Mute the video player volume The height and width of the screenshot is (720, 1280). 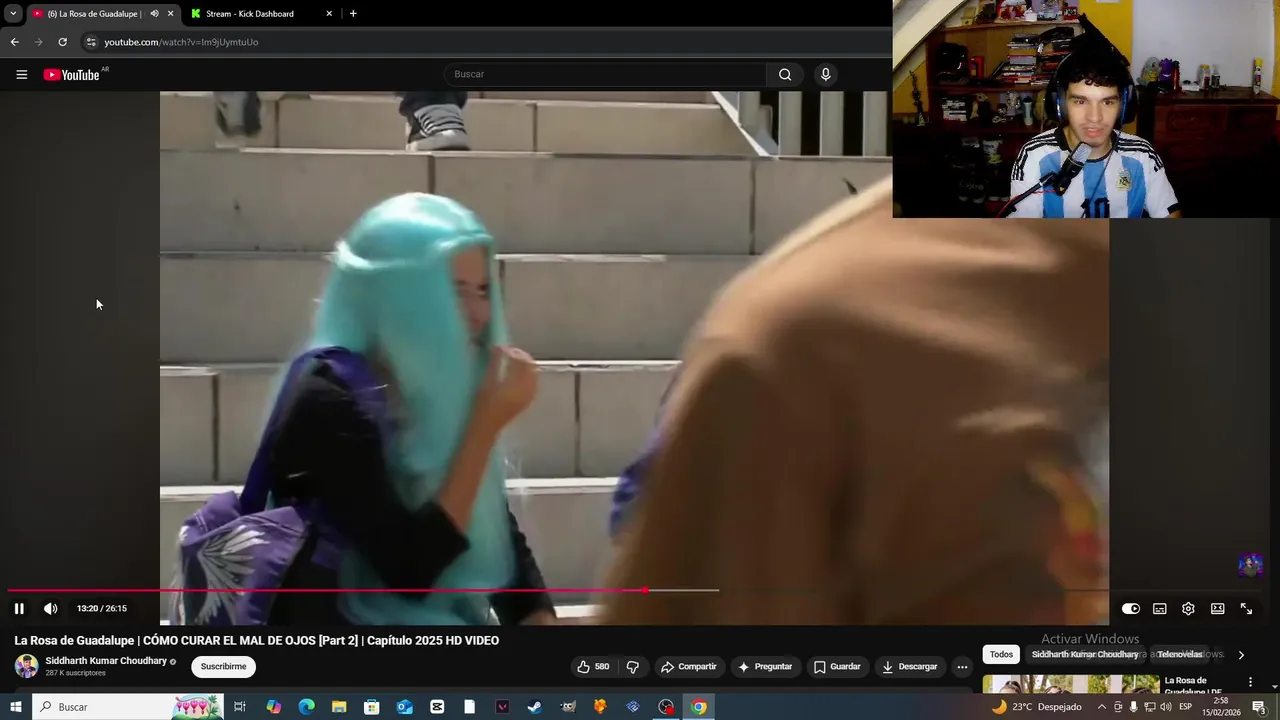coord(50,608)
